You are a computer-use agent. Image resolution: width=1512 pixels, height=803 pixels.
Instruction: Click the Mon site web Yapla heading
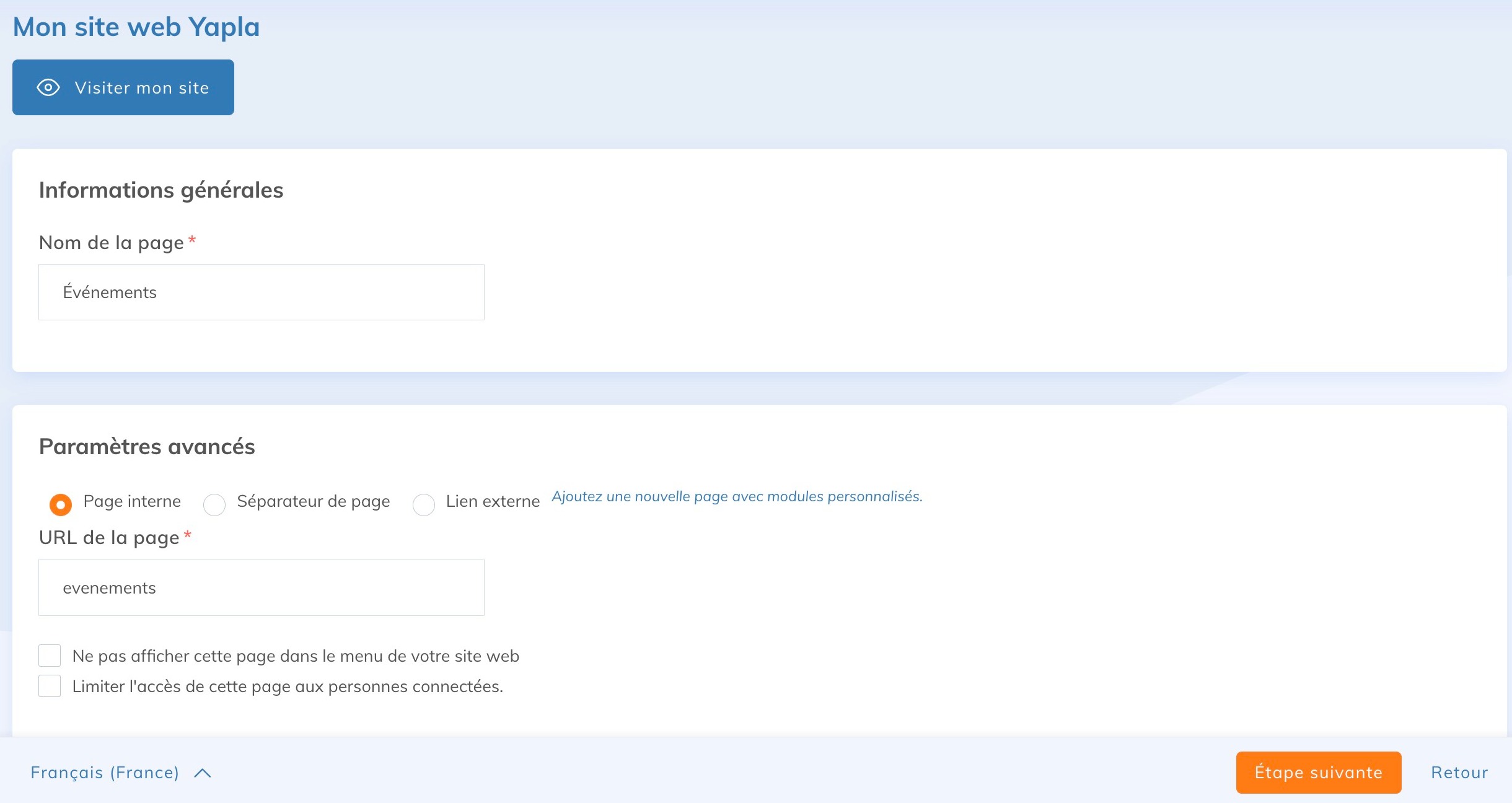point(136,27)
